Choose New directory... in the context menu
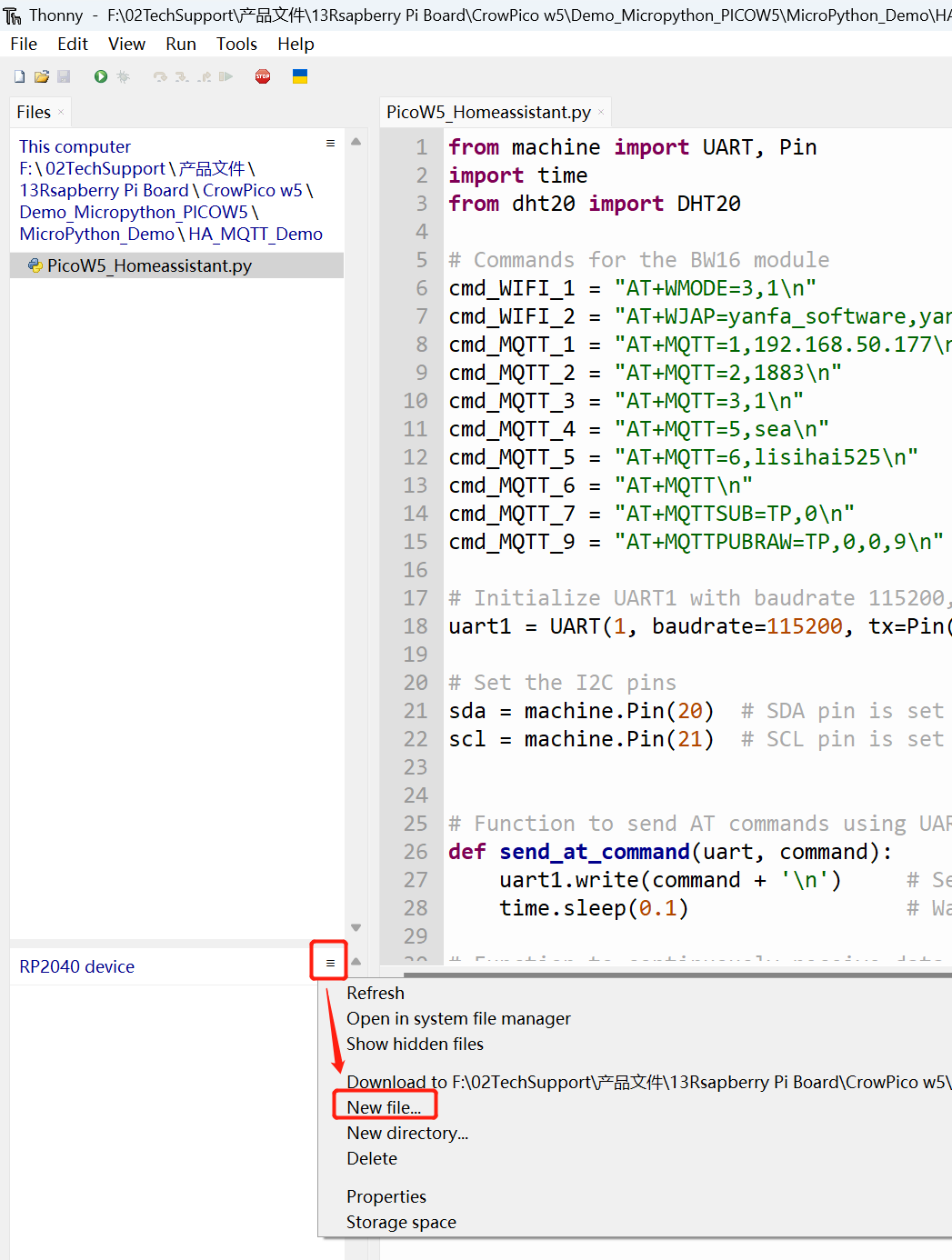 pyautogui.click(x=407, y=1133)
